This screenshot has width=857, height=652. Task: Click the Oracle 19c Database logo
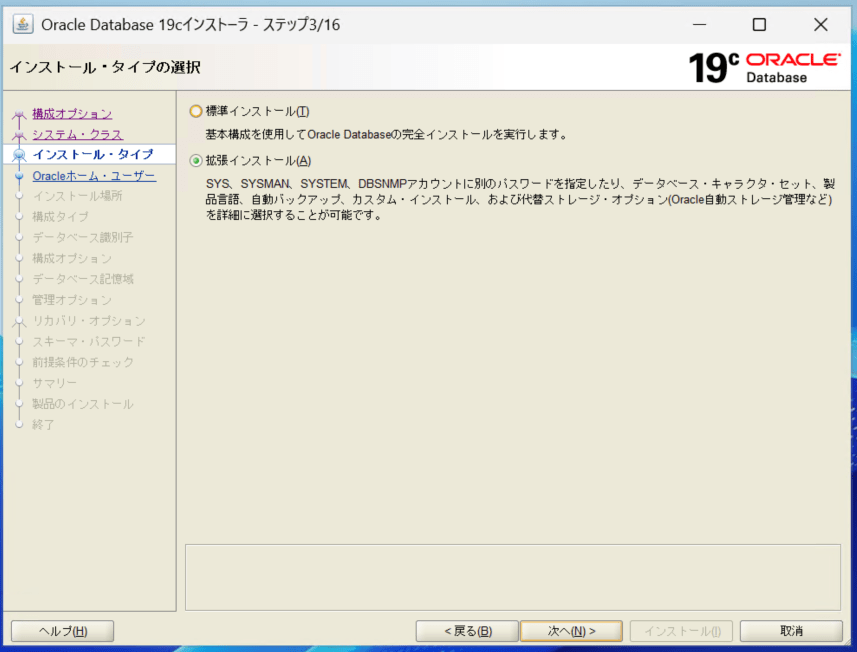(x=764, y=67)
